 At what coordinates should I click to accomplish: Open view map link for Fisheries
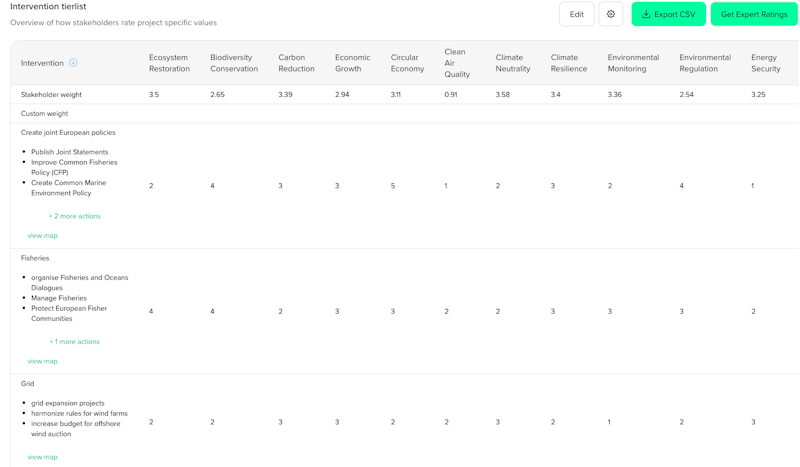click(x=43, y=361)
